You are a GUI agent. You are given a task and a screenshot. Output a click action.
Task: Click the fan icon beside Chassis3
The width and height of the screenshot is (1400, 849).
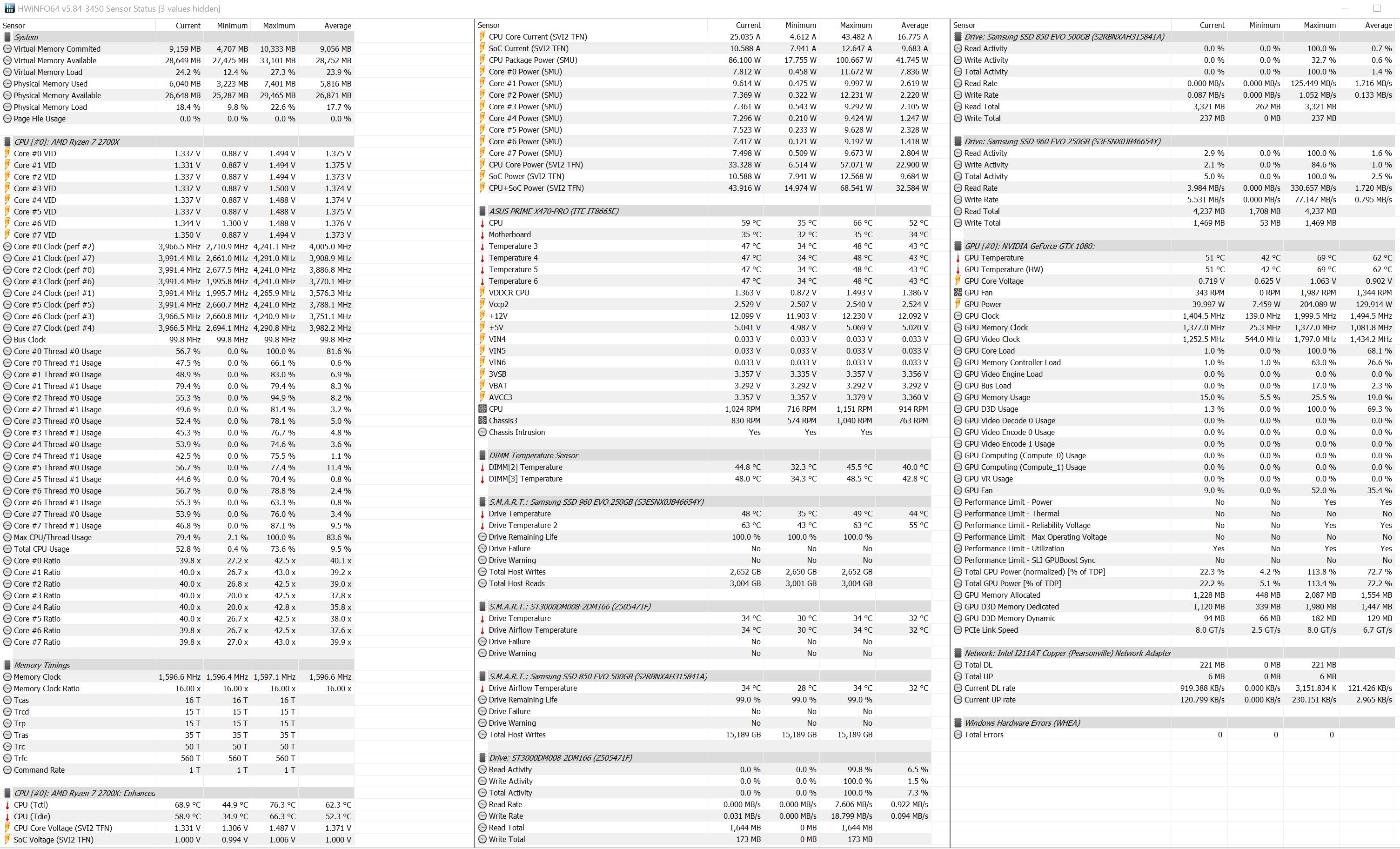point(482,421)
